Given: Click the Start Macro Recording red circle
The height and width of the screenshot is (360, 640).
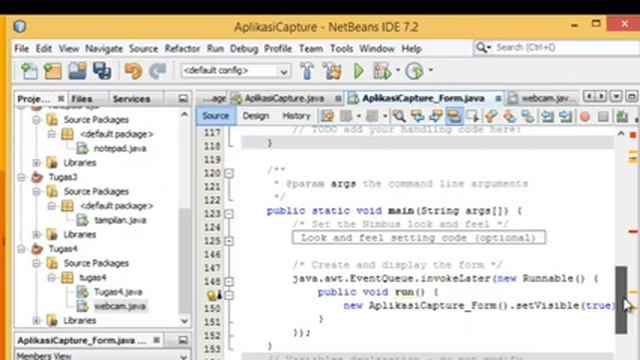Looking at the screenshot, I should (584, 117).
